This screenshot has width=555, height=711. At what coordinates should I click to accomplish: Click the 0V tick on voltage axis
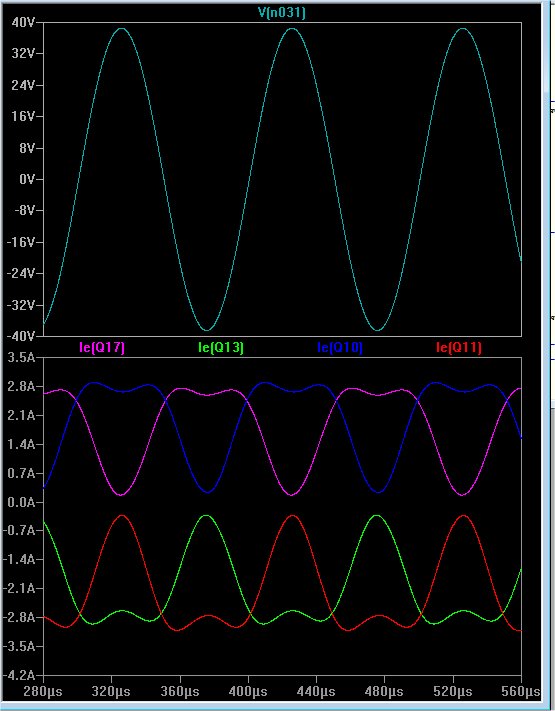pos(27,180)
